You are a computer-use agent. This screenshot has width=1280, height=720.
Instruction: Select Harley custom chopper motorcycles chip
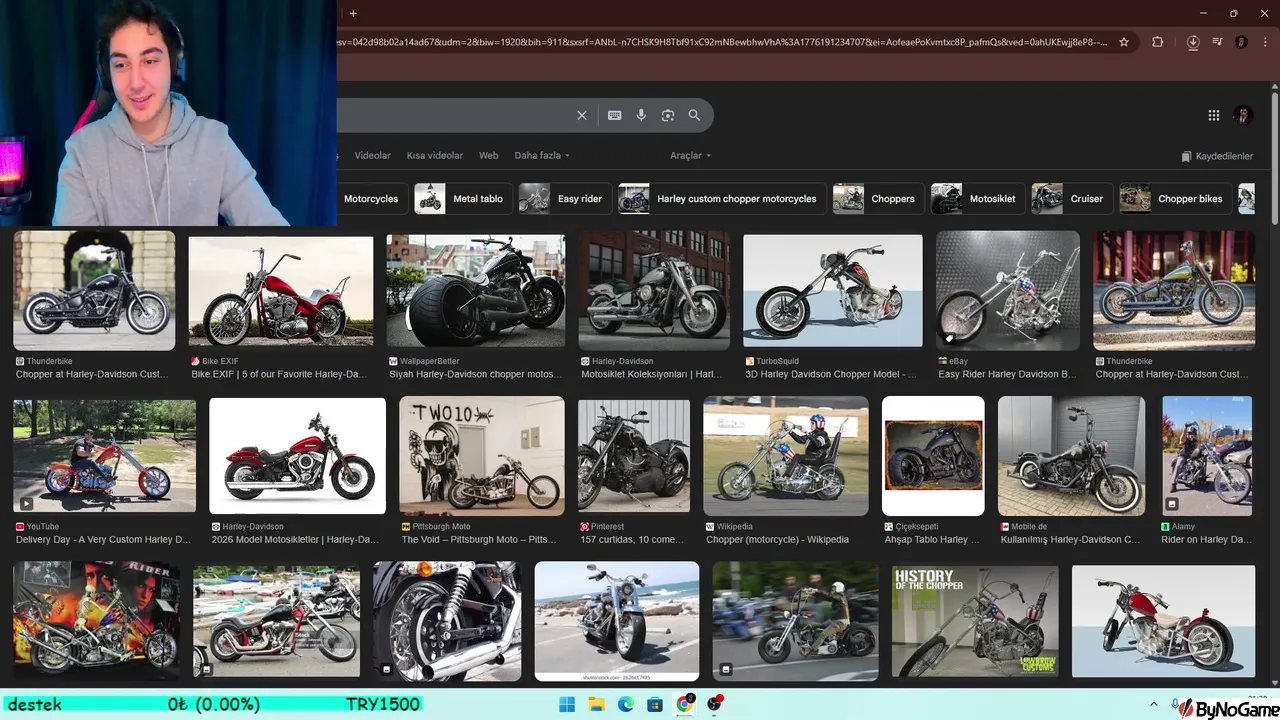tap(722, 198)
